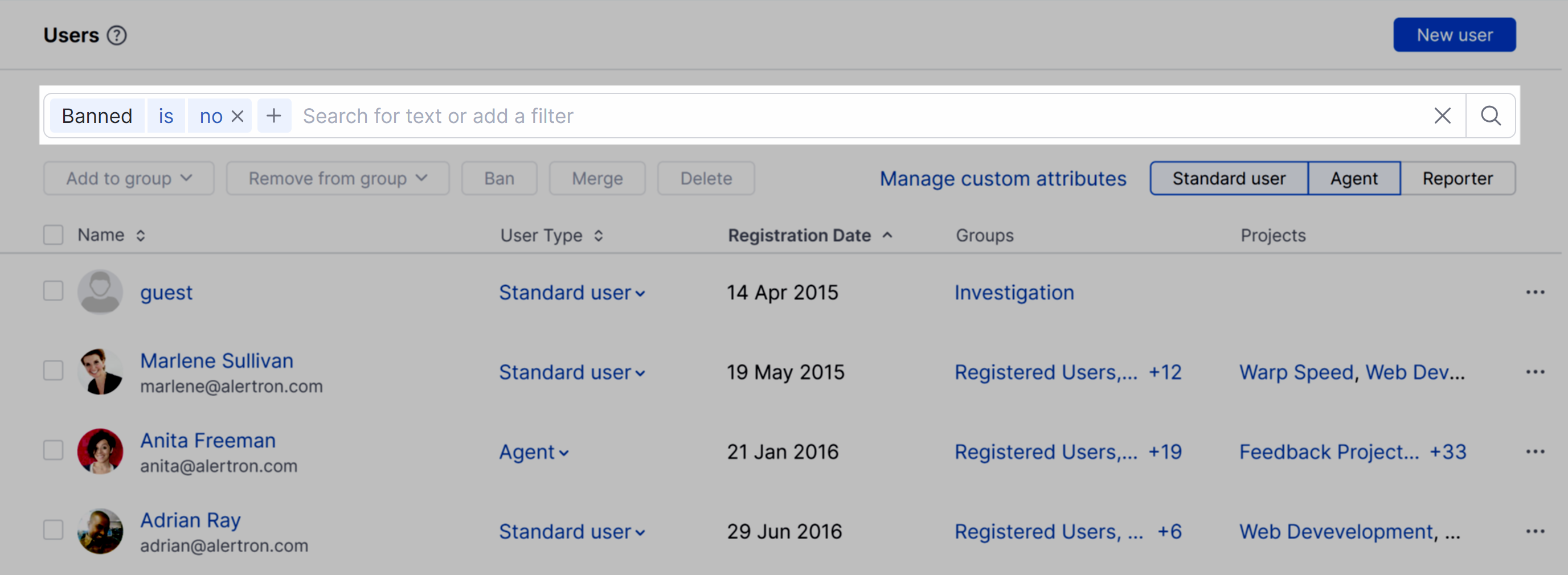Remove the 'no' filter value with its X
The width and height of the screenshot is (1568, 575).
(238, 115)
